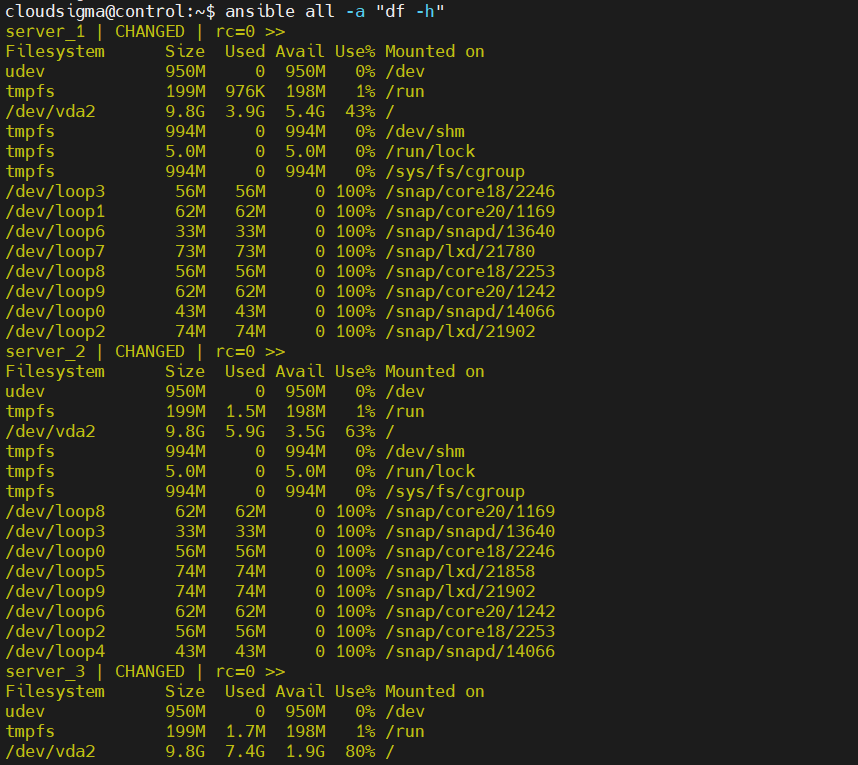
Task: Click the 'server_1 | CHANGED | rc=0 >>' line
Action: (x=146, y=32)
